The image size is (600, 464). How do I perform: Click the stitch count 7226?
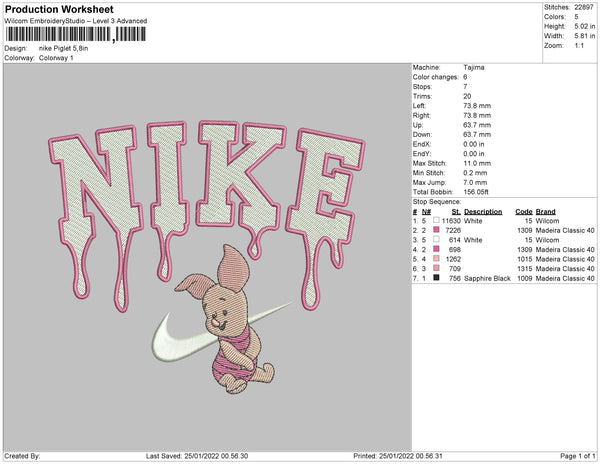(453, 230)
